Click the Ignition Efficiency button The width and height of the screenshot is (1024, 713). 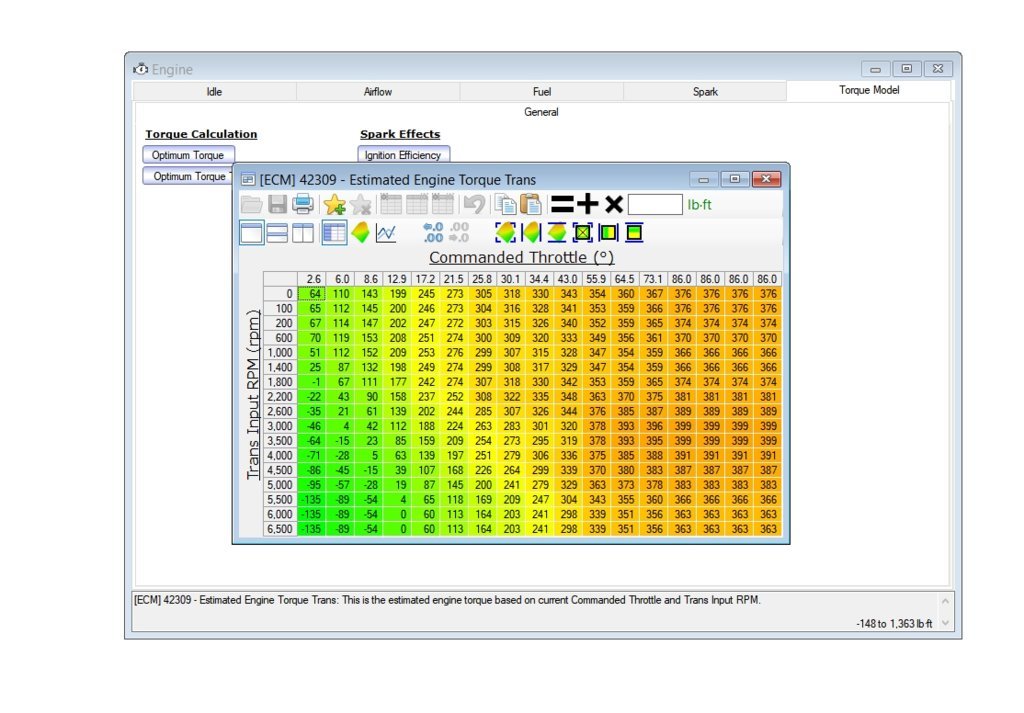click(403, 155)
